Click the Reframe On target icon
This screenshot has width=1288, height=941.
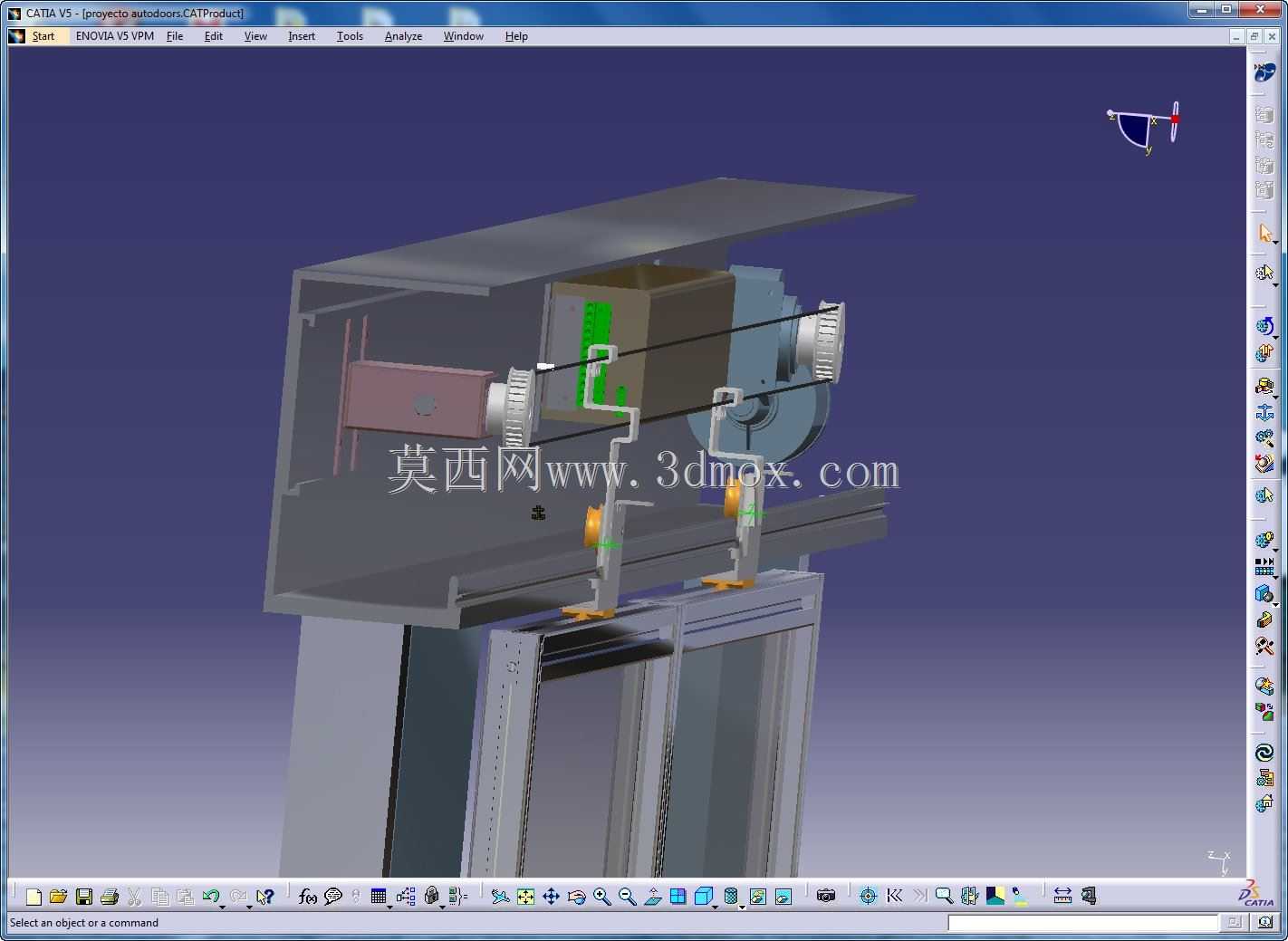[x=868, y=897]
